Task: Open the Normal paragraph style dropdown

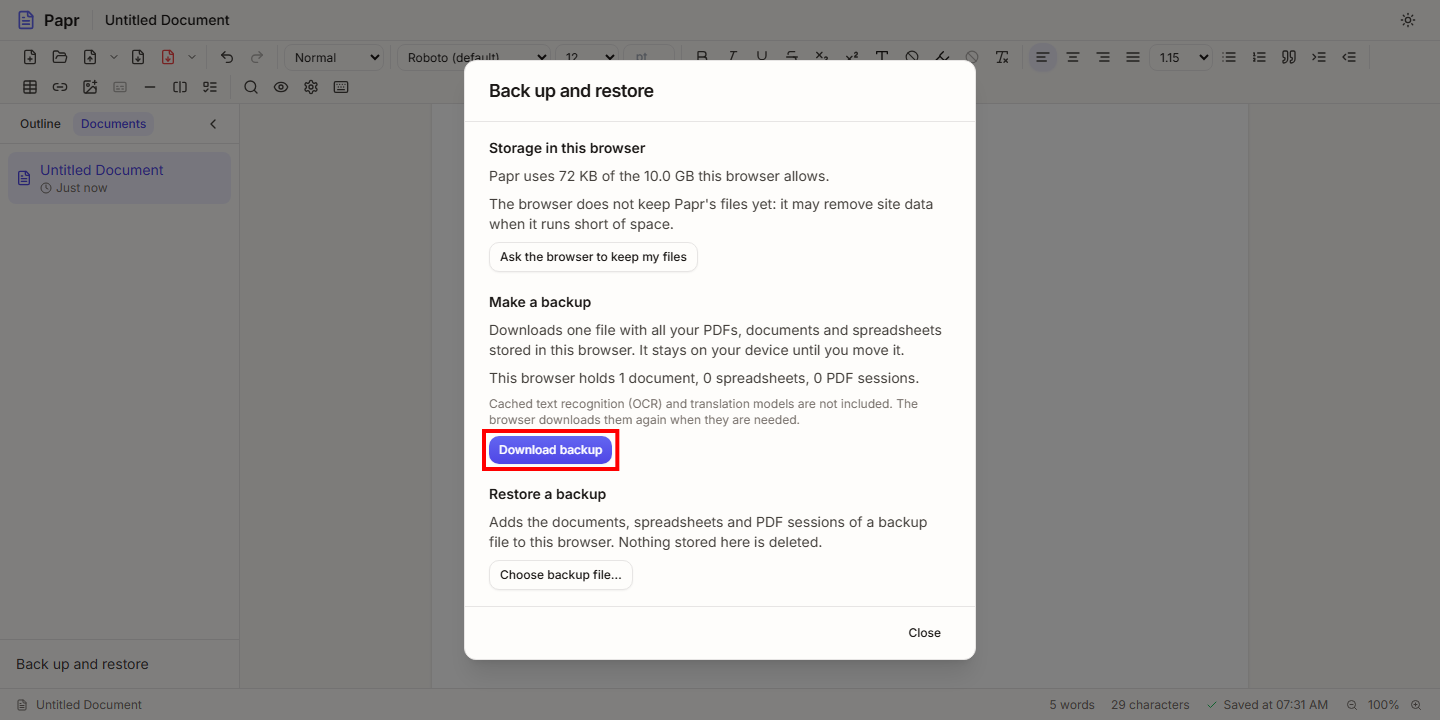Action: pos(335,57)
